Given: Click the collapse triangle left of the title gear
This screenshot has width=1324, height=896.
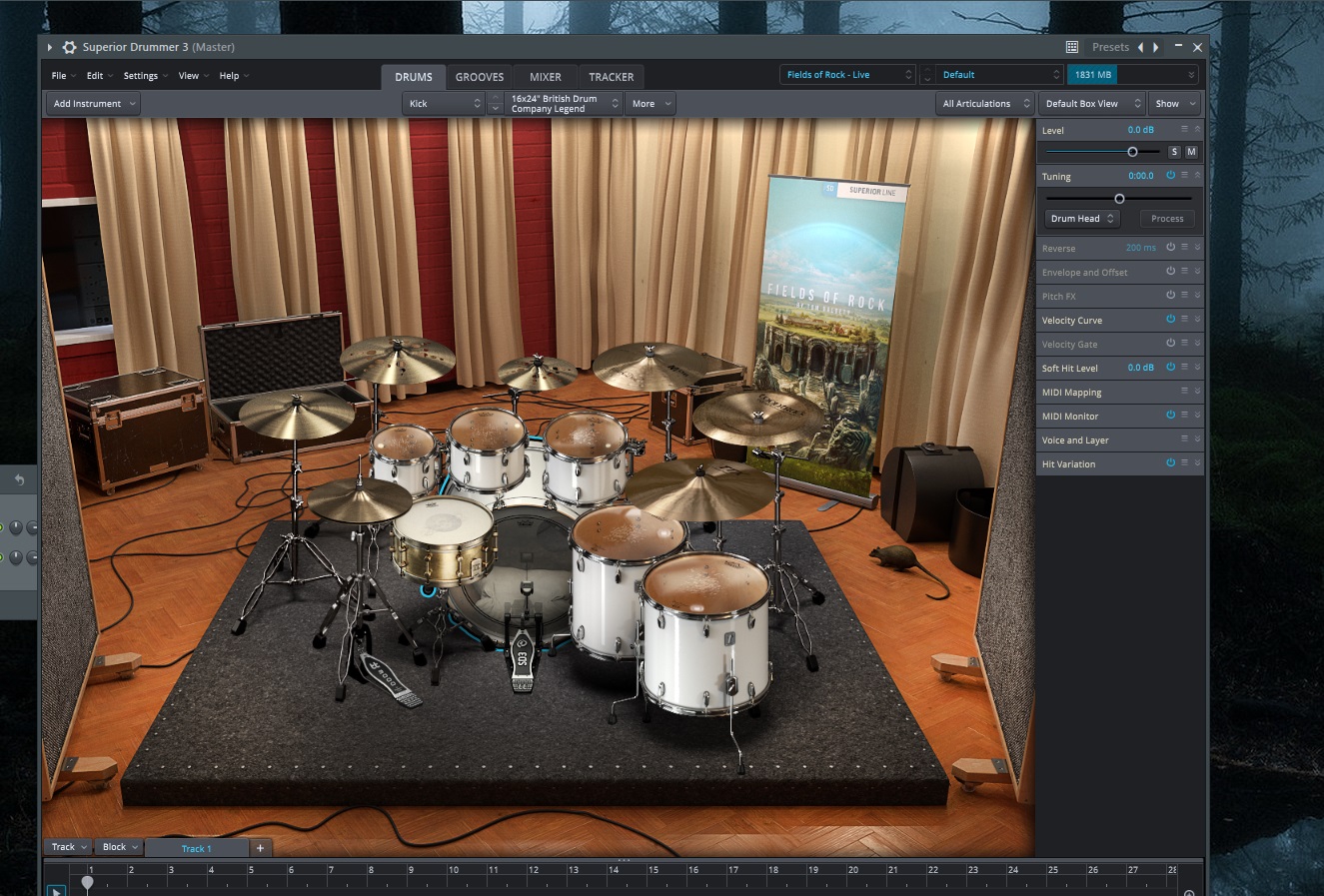Looking at the screenshot, I should point(50,47).
